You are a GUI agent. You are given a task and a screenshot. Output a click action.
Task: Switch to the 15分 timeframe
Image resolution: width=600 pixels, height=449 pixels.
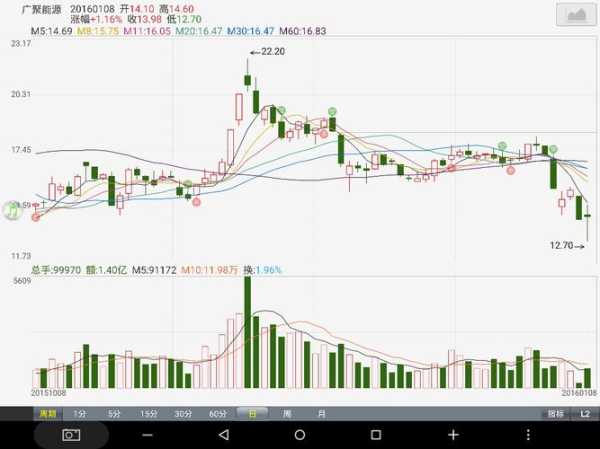(148, 414)
